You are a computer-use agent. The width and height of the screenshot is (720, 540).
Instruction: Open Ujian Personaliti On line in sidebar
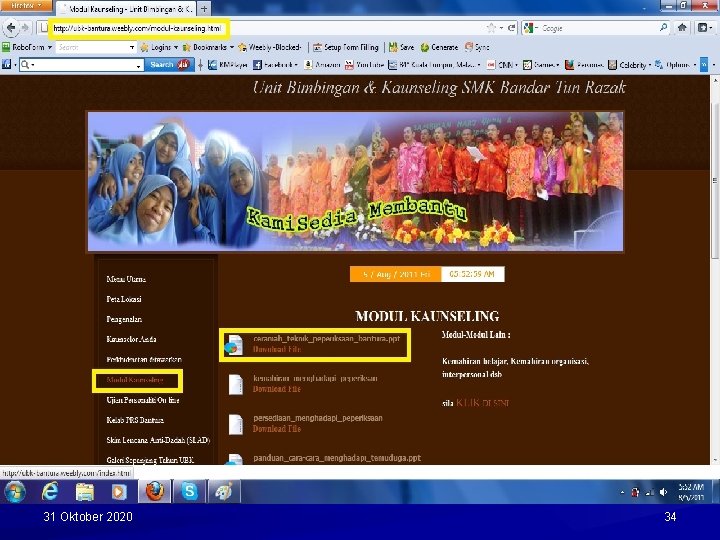tap(143, 400)
